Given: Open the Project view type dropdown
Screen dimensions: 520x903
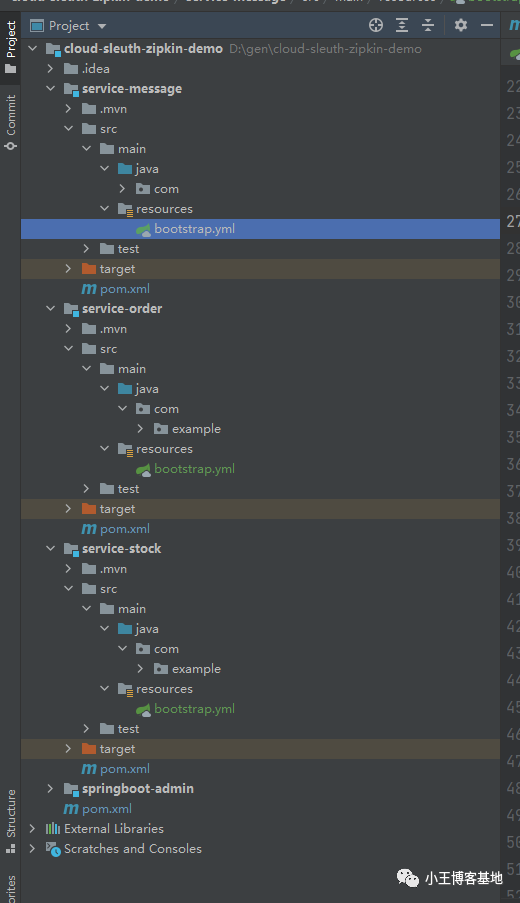Looking at the screenshot, I should [69, 26].
